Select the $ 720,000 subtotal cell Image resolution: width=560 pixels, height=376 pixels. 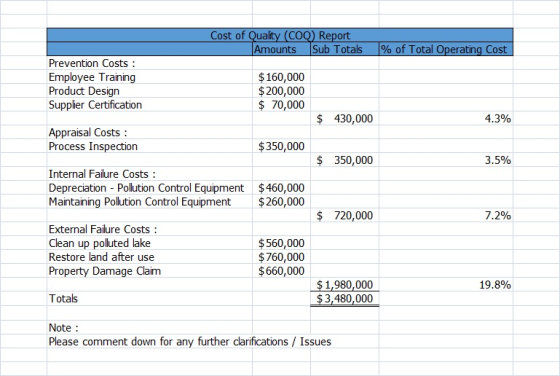pos(345,216)
